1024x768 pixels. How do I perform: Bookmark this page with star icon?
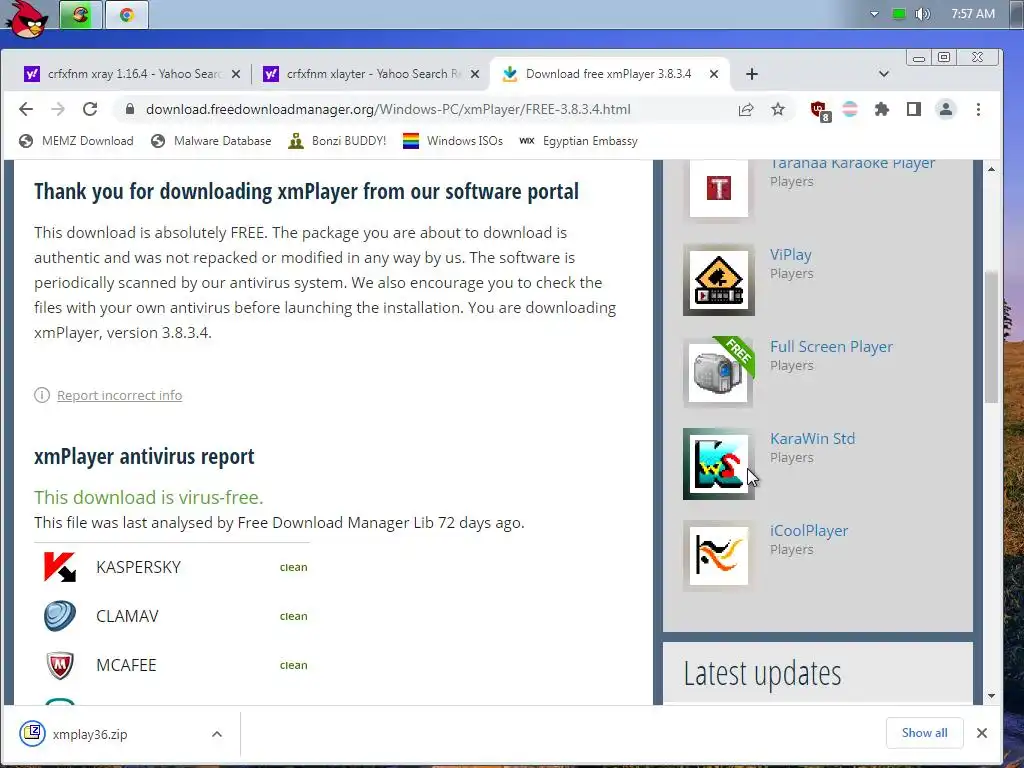tap(777, 109)
